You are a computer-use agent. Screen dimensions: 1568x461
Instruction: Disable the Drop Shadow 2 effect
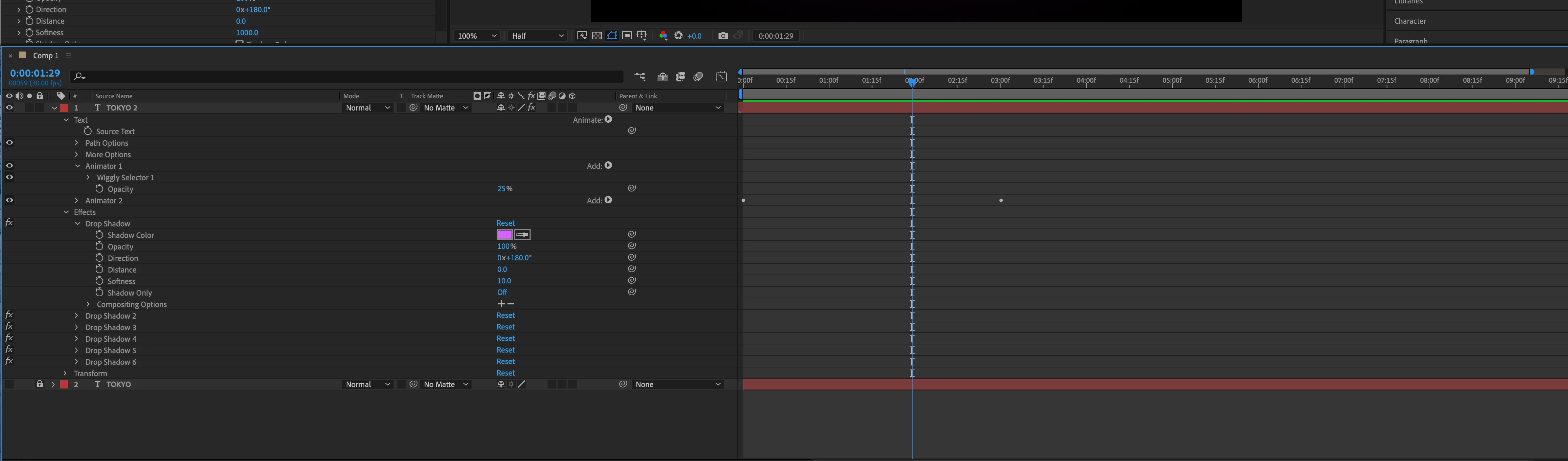click(x=9, y=315)
